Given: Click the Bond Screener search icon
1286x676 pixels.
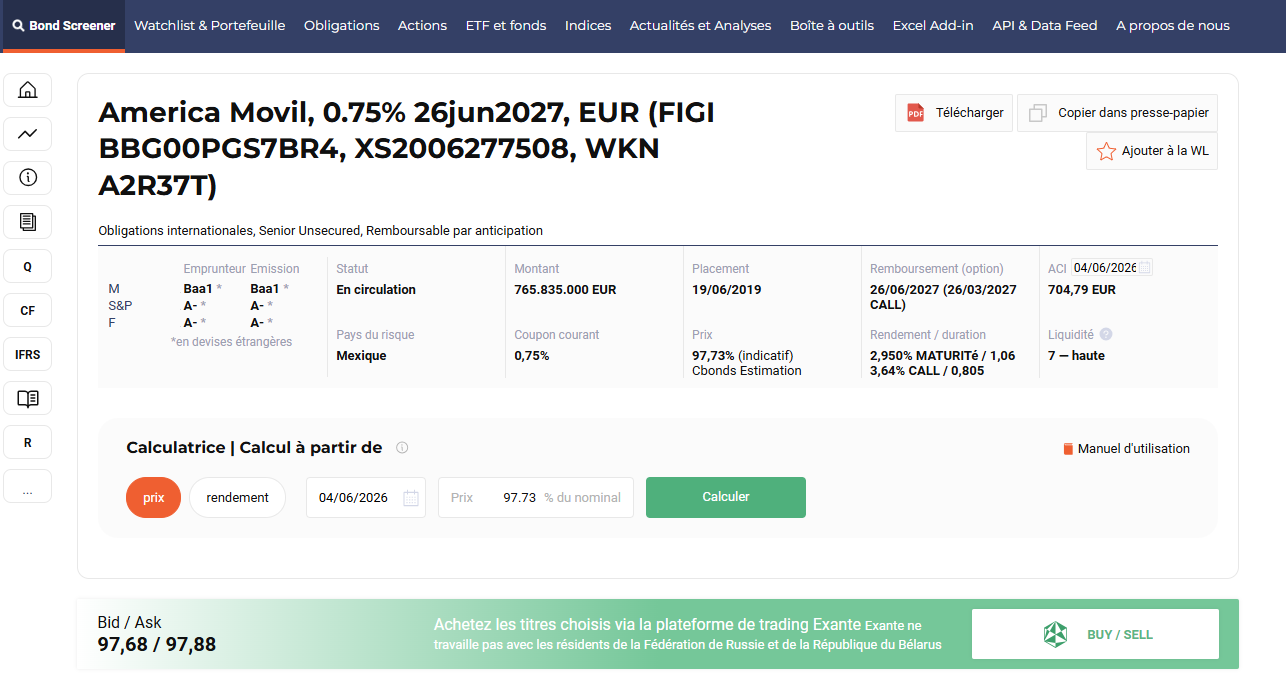Looking at the screenshot, I should coord(18,26).
